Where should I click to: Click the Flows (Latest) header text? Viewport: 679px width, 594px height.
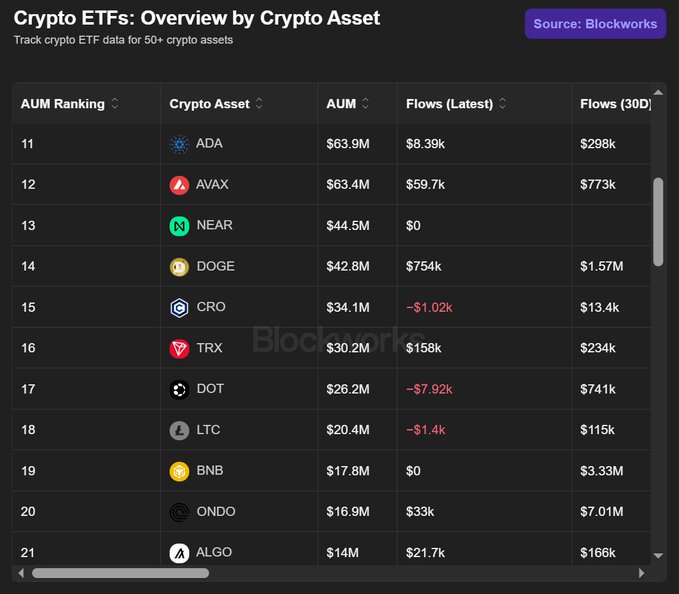(449, 104)
